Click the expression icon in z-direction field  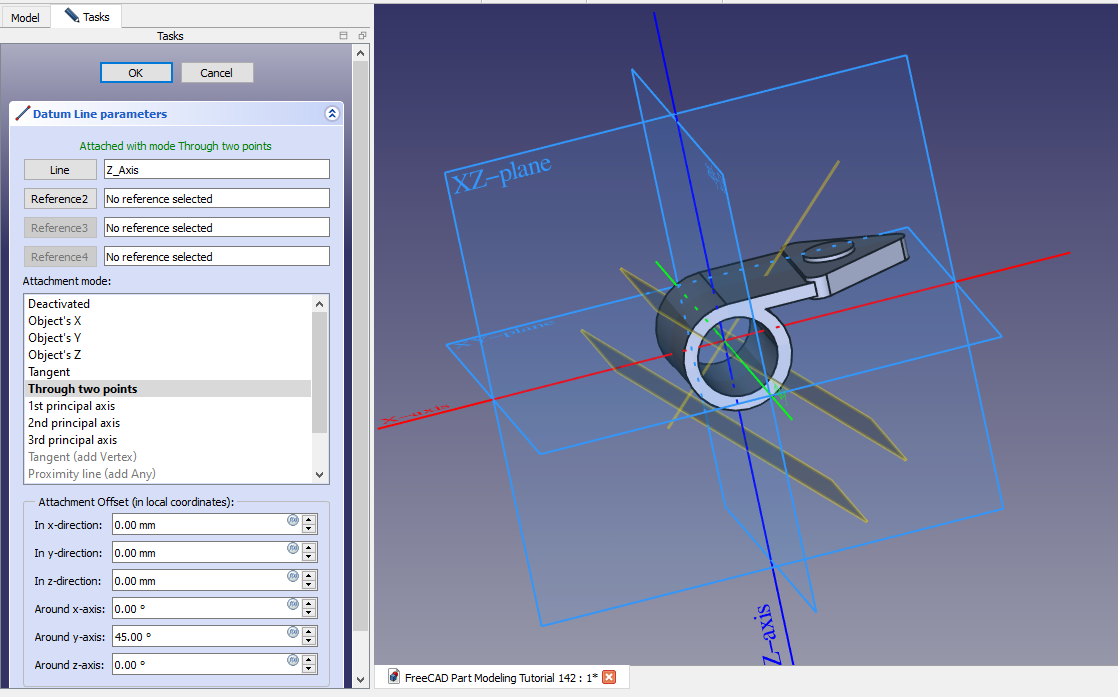point(293,576)
